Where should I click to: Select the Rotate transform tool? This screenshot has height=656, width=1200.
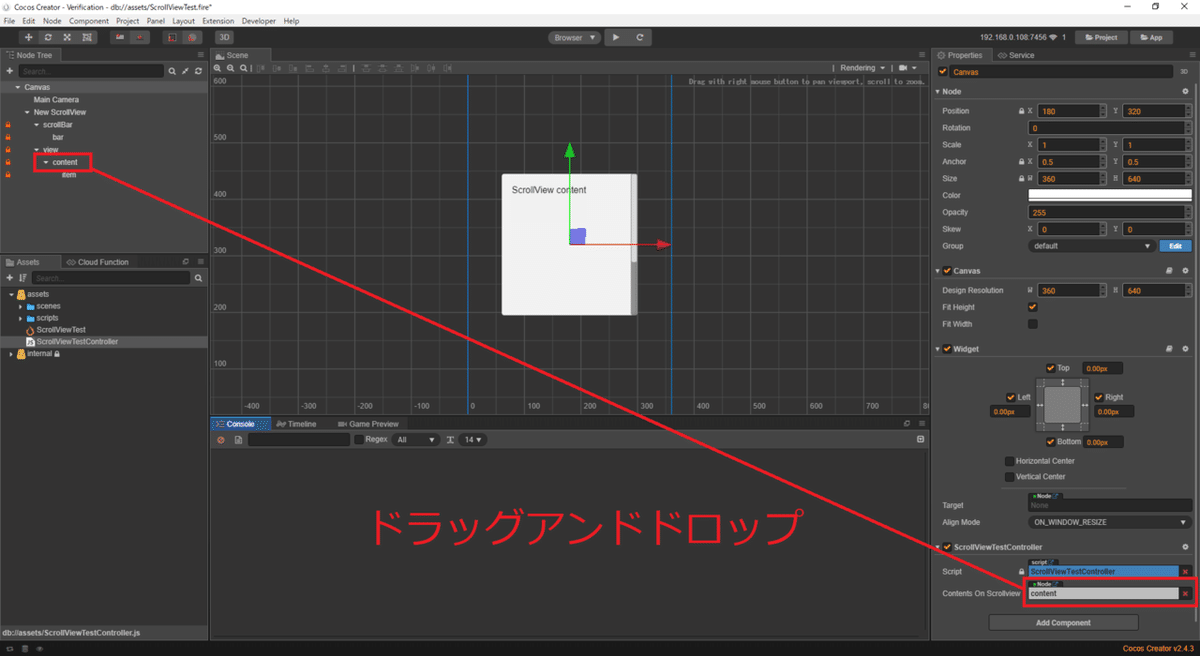pos(48,37)
